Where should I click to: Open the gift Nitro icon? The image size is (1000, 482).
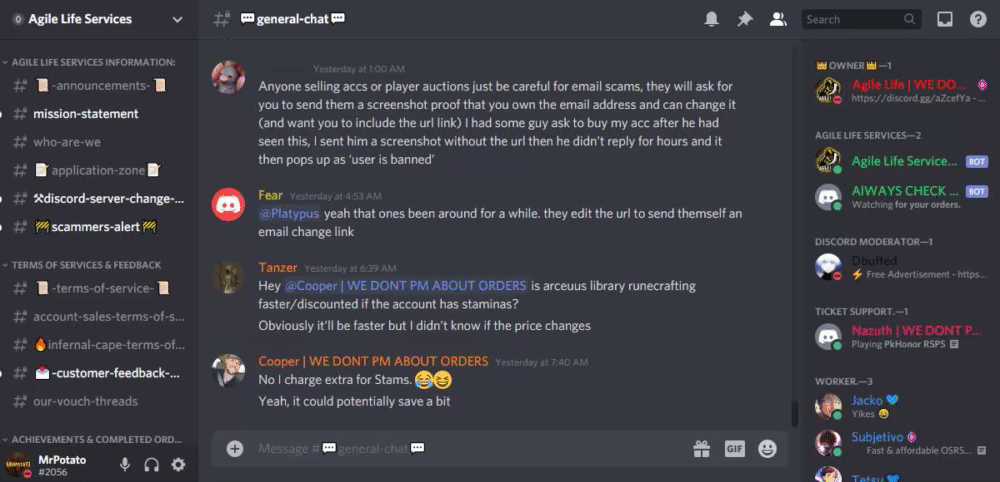pos(702,449)
